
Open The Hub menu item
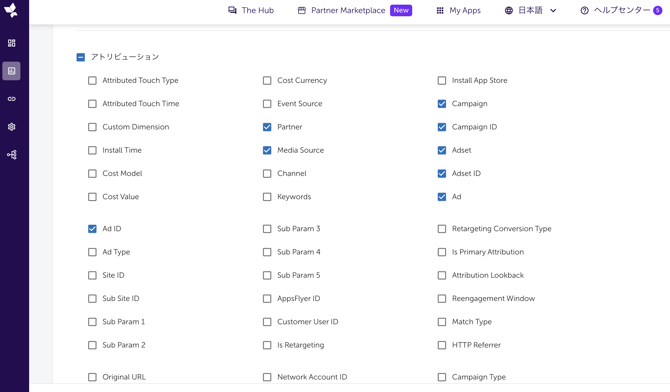pos(251,10)
